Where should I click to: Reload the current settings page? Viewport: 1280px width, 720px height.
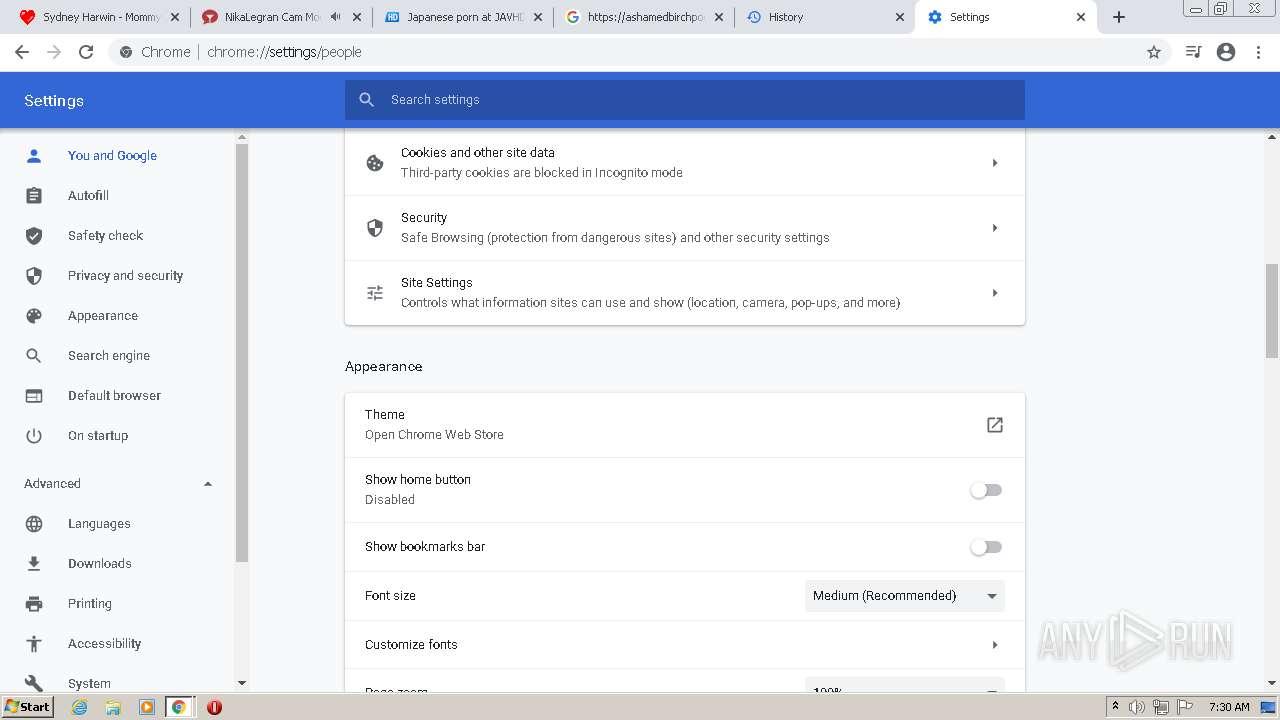point(86,52)
